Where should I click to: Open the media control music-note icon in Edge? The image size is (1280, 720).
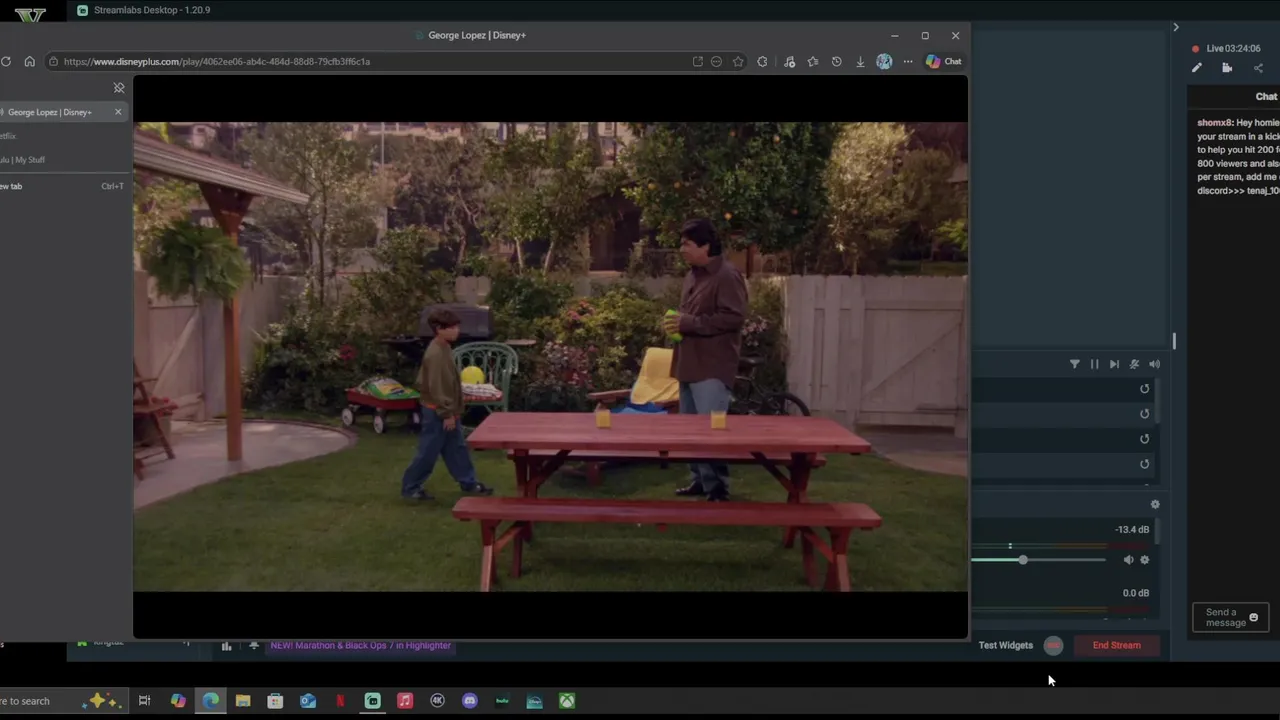[x=789, y=61]
